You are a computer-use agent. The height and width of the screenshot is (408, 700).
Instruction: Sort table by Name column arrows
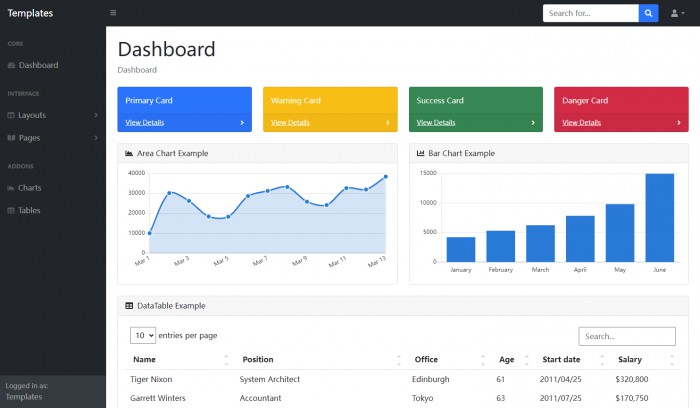click(226, 360)
